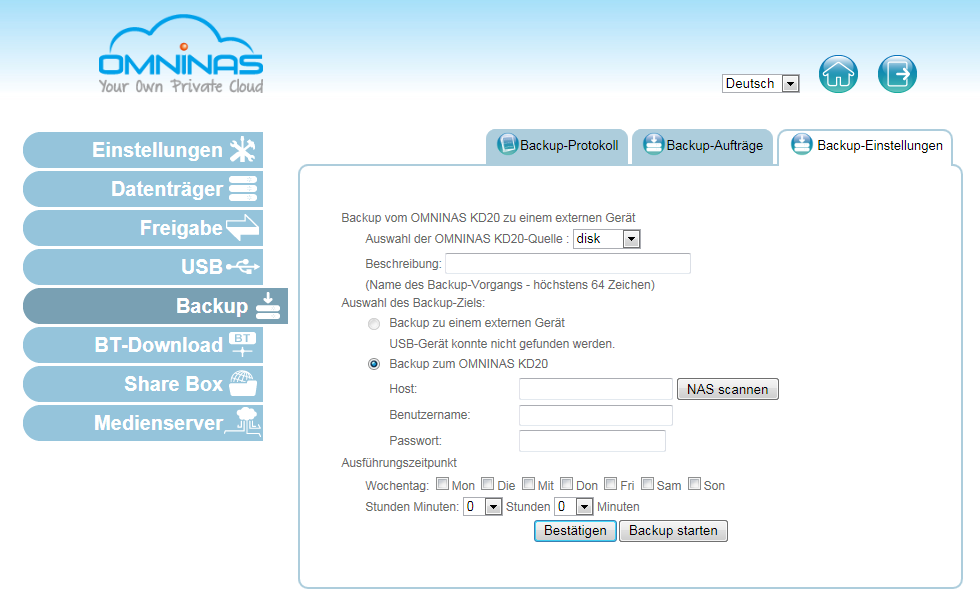The height and width of the screenshot is (605, 980).
Task: Open the OMNINAS KD20-Quelle disk dropdown
Action: (606, 239)
